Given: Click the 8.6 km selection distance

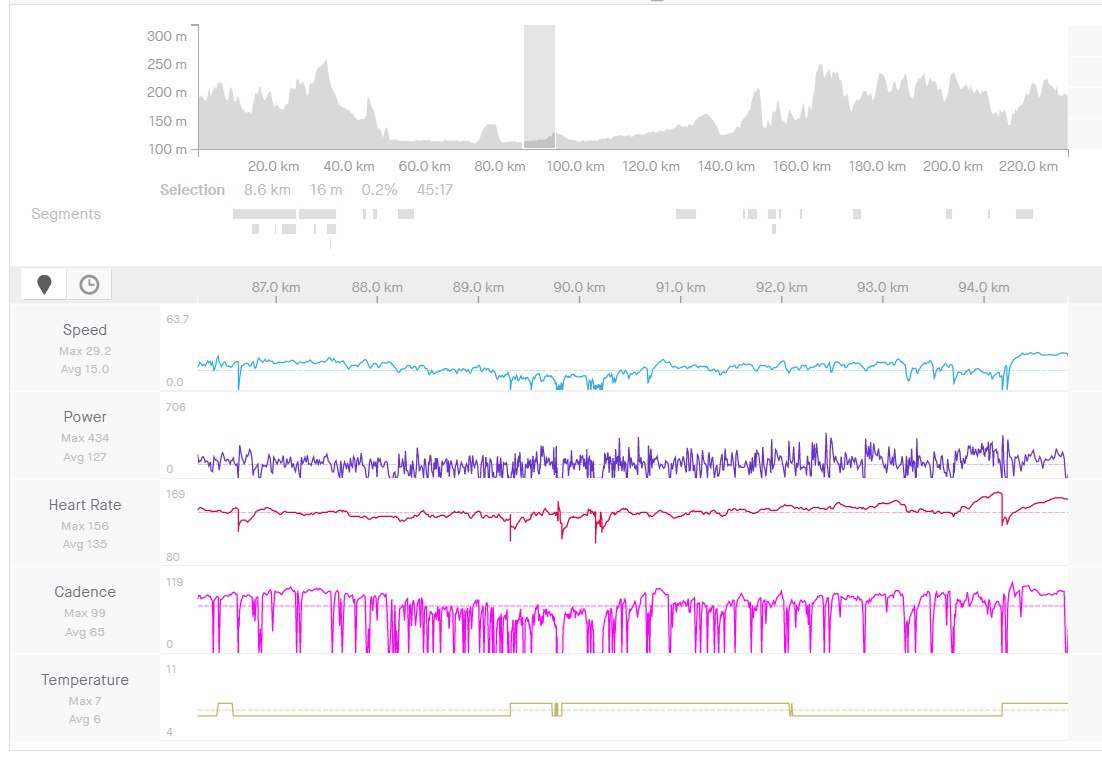Looking at the screenshot, I should [x=267, y=190].
